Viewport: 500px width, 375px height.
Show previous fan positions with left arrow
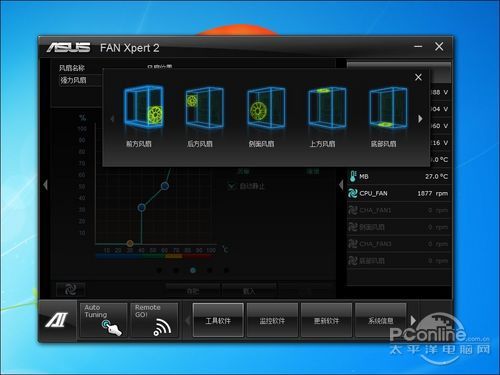click(112, 119)
